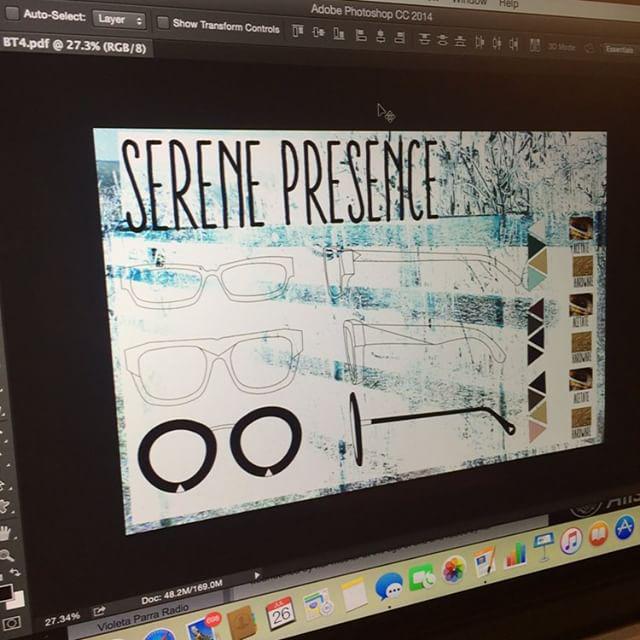Open the Auto-Select Layer dropdown
The image size is (640, 640).
point(119,20)
